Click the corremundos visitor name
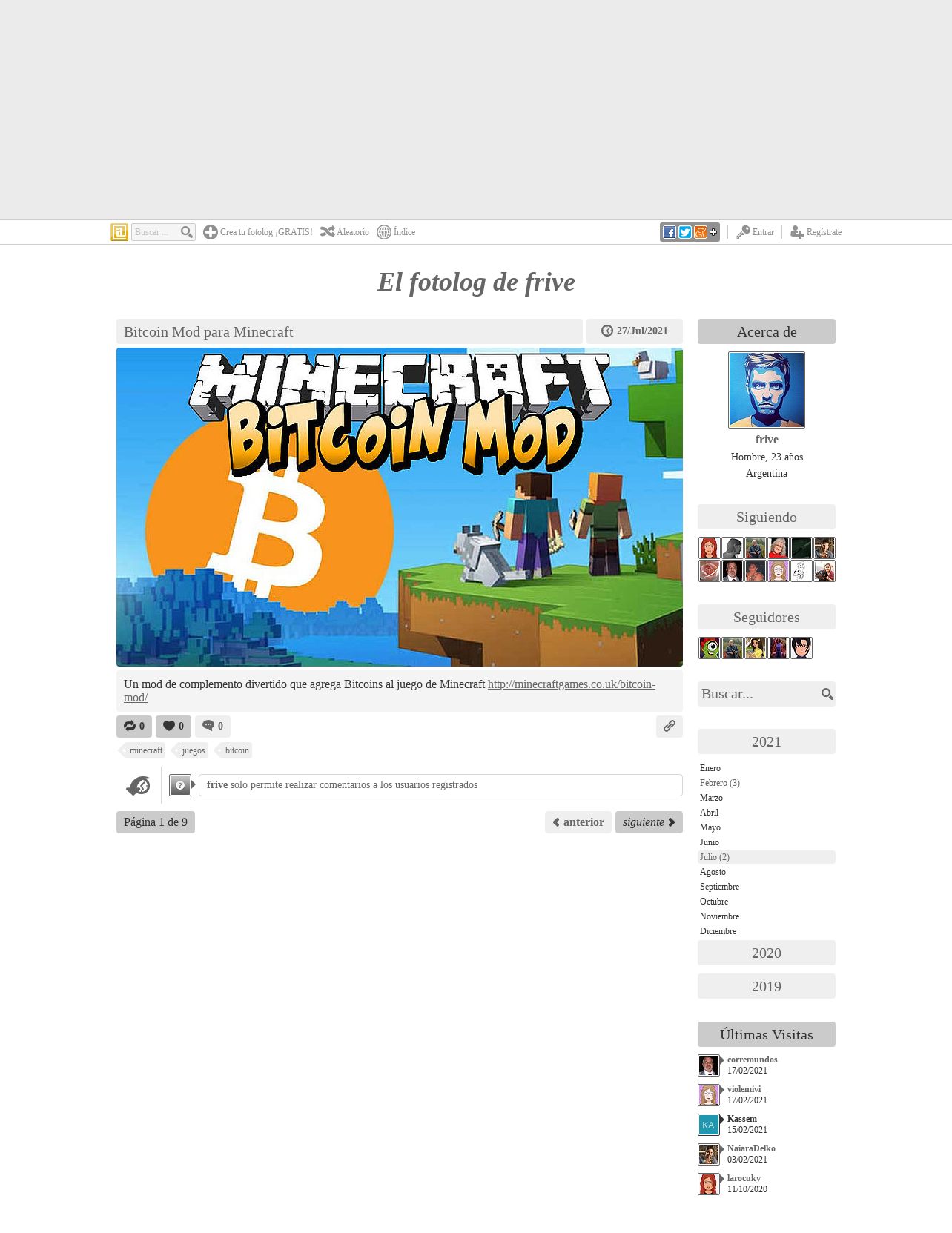The image size is (952, 1233). coord(752,1060)
